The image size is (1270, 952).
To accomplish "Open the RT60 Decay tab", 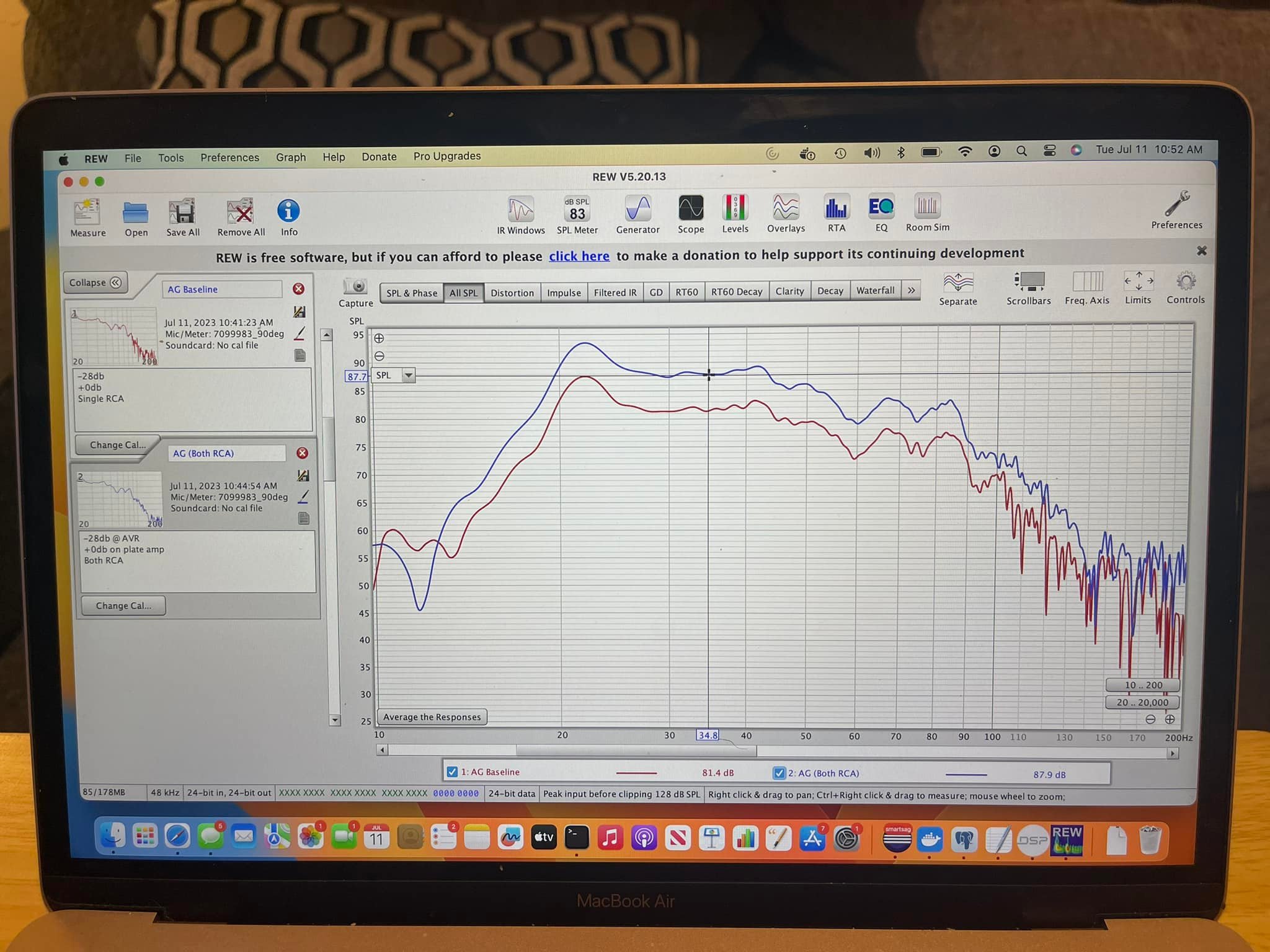I will [737, 291].
